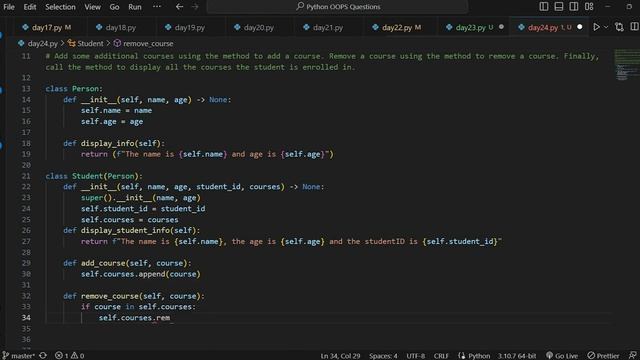Click the minimap code overview
The height and width of the screenshot is (360, 640).
627,65
